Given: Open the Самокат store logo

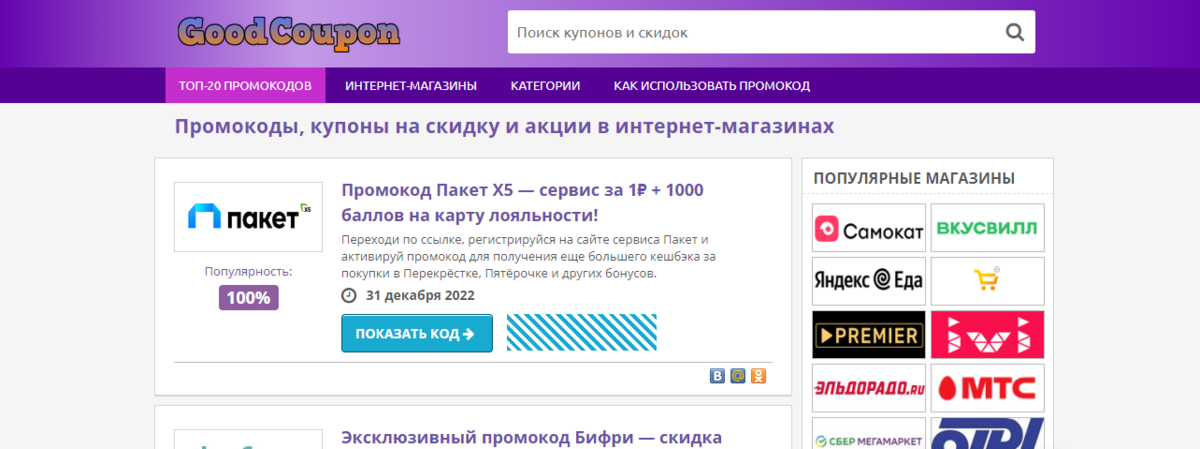Looking at the screenshot, I should pyautogui.click(x=868, y=228).
